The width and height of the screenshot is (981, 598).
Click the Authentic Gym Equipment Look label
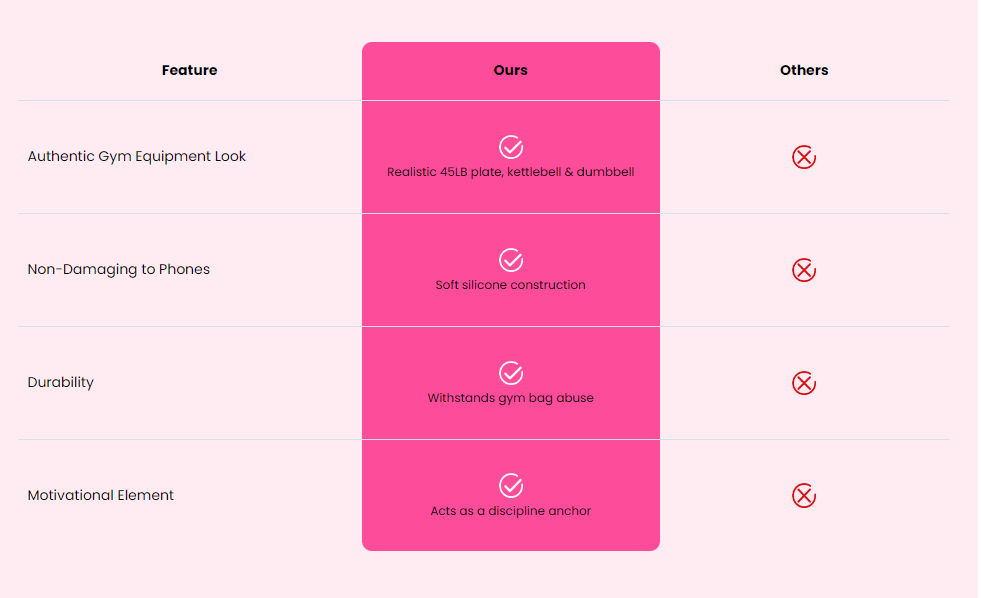(x=136, y=156)
